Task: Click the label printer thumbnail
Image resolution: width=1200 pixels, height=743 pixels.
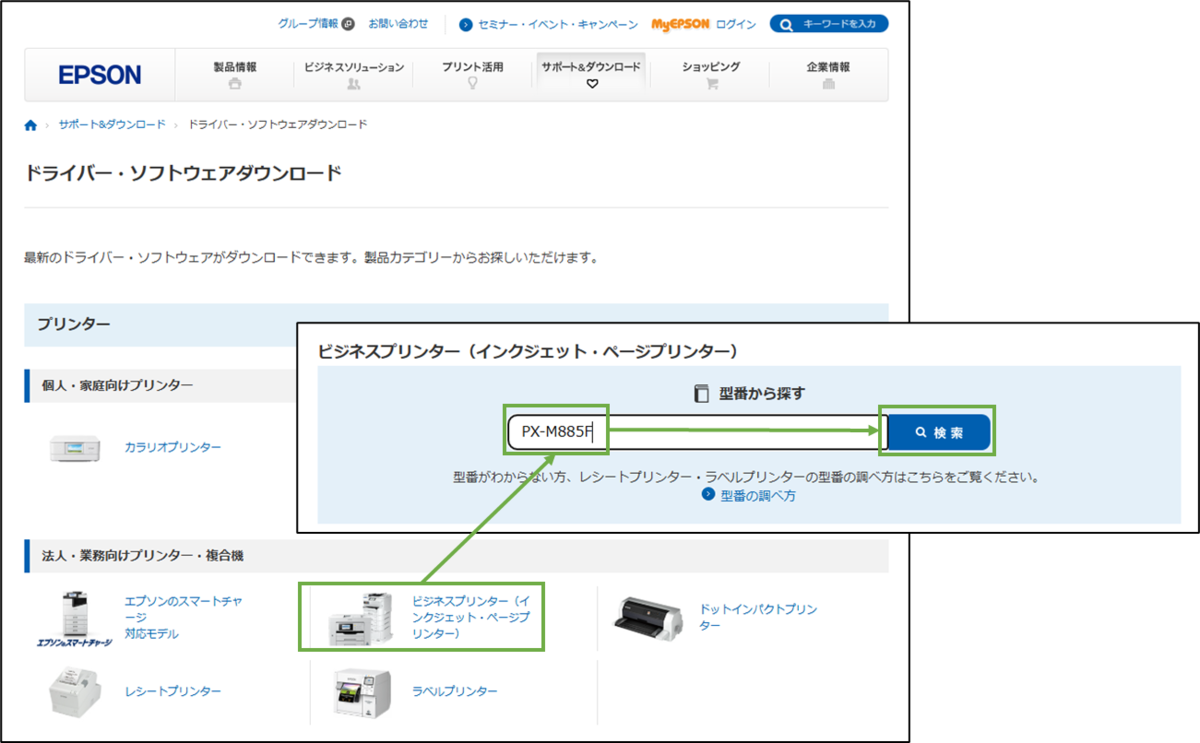Action: point(363,694)
